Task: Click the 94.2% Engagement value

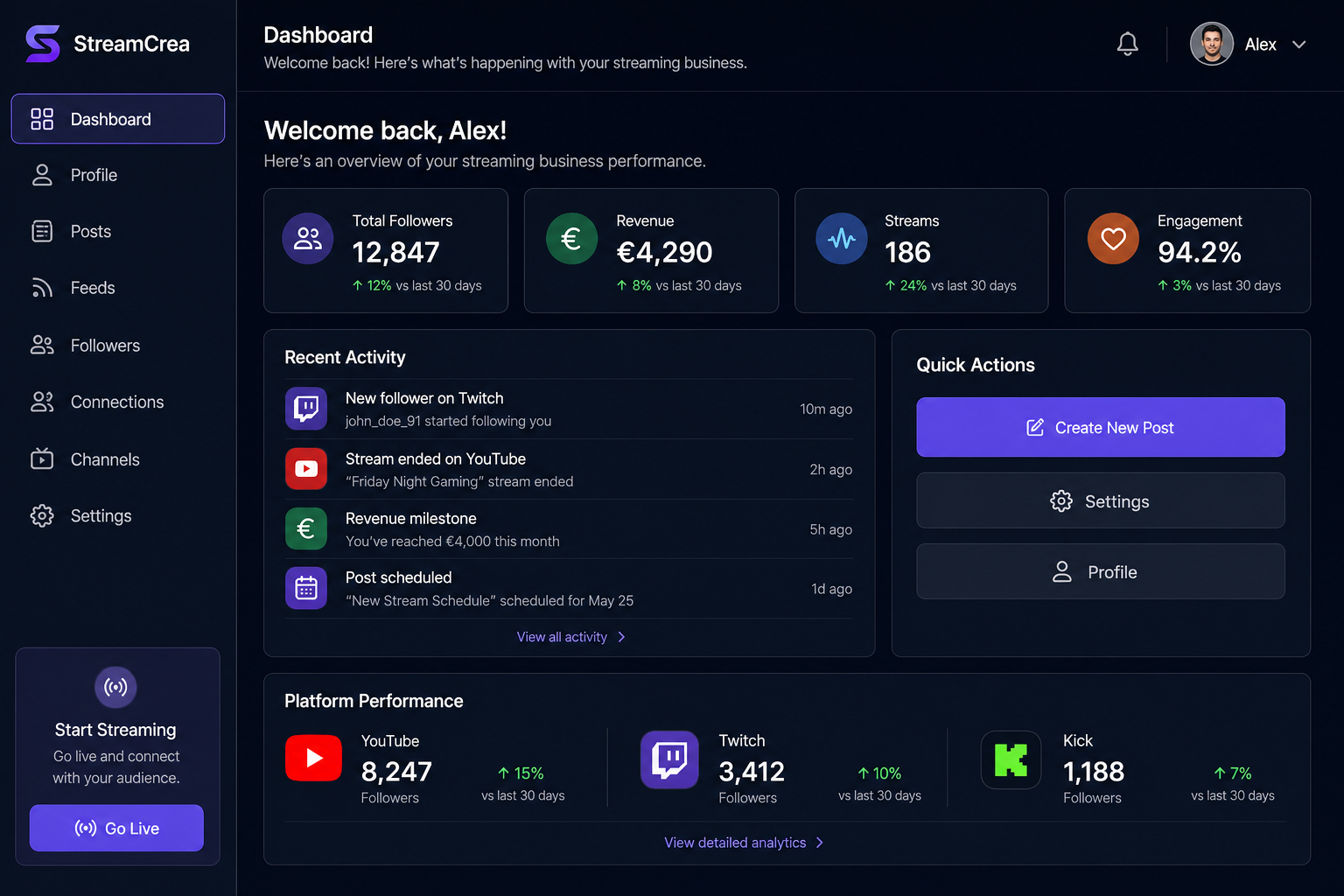Action: pos(1200,253)
